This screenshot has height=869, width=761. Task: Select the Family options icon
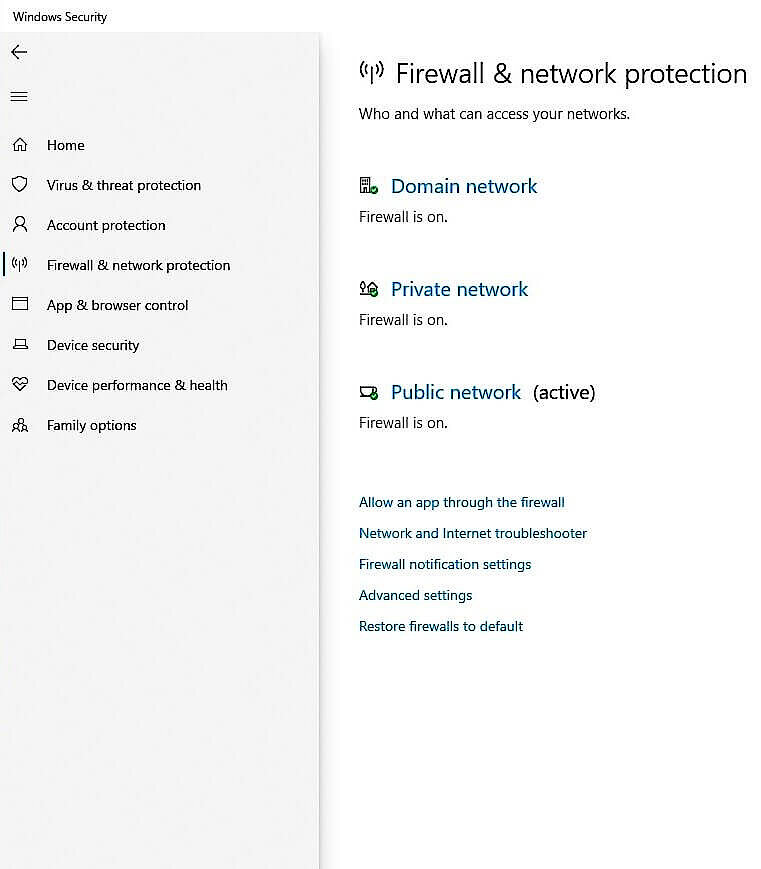pyautogui.click(x=18, y=425)
